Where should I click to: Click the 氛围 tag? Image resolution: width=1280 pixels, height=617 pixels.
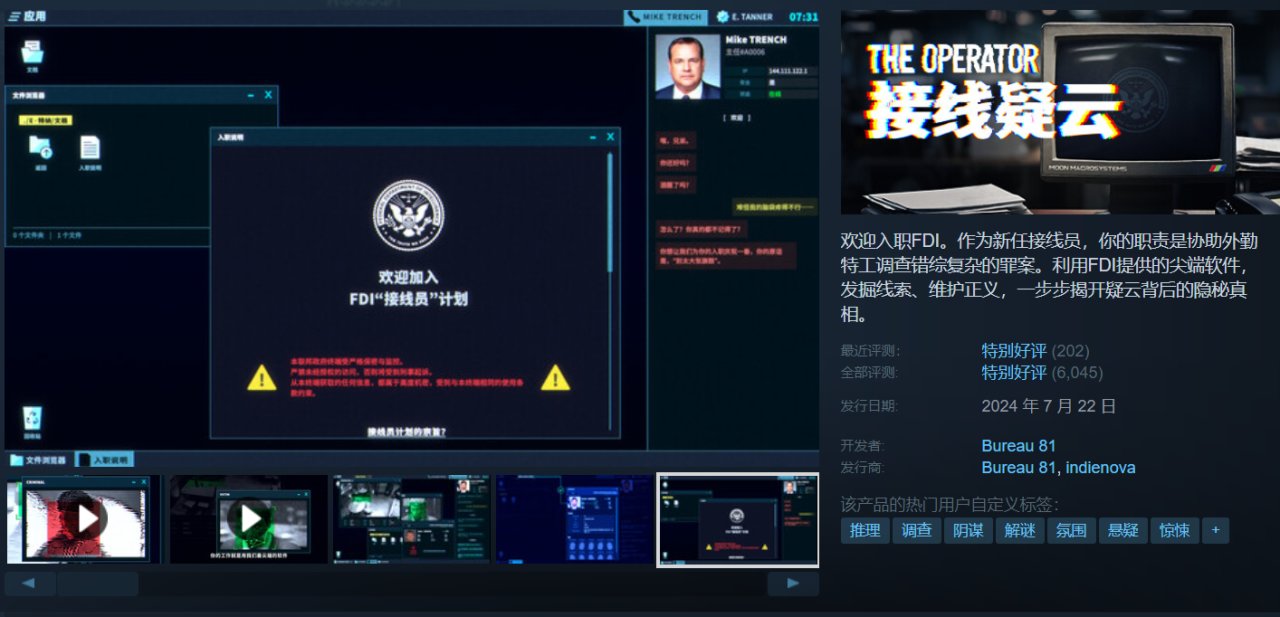click(1072, 531)
